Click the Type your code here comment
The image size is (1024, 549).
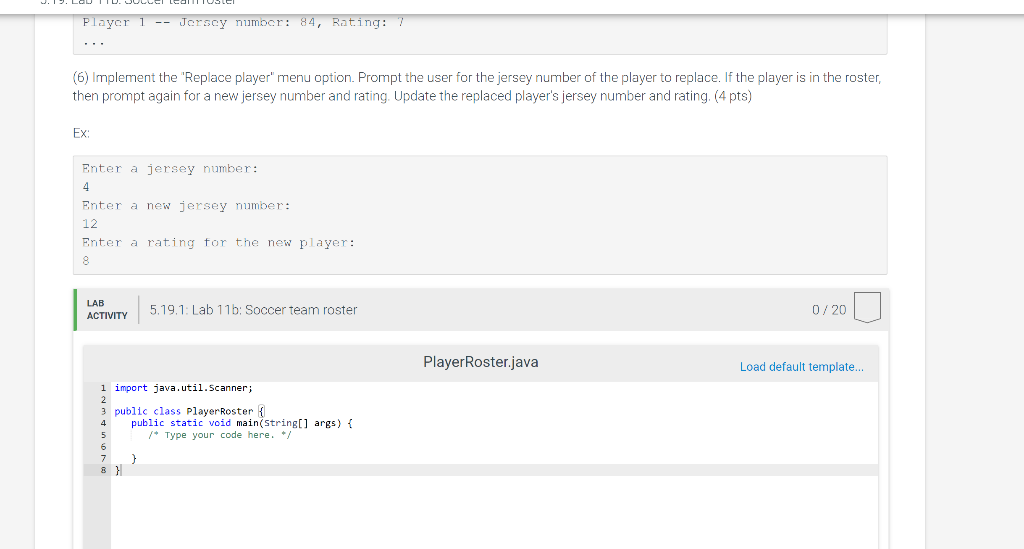[x=219, y=435]
